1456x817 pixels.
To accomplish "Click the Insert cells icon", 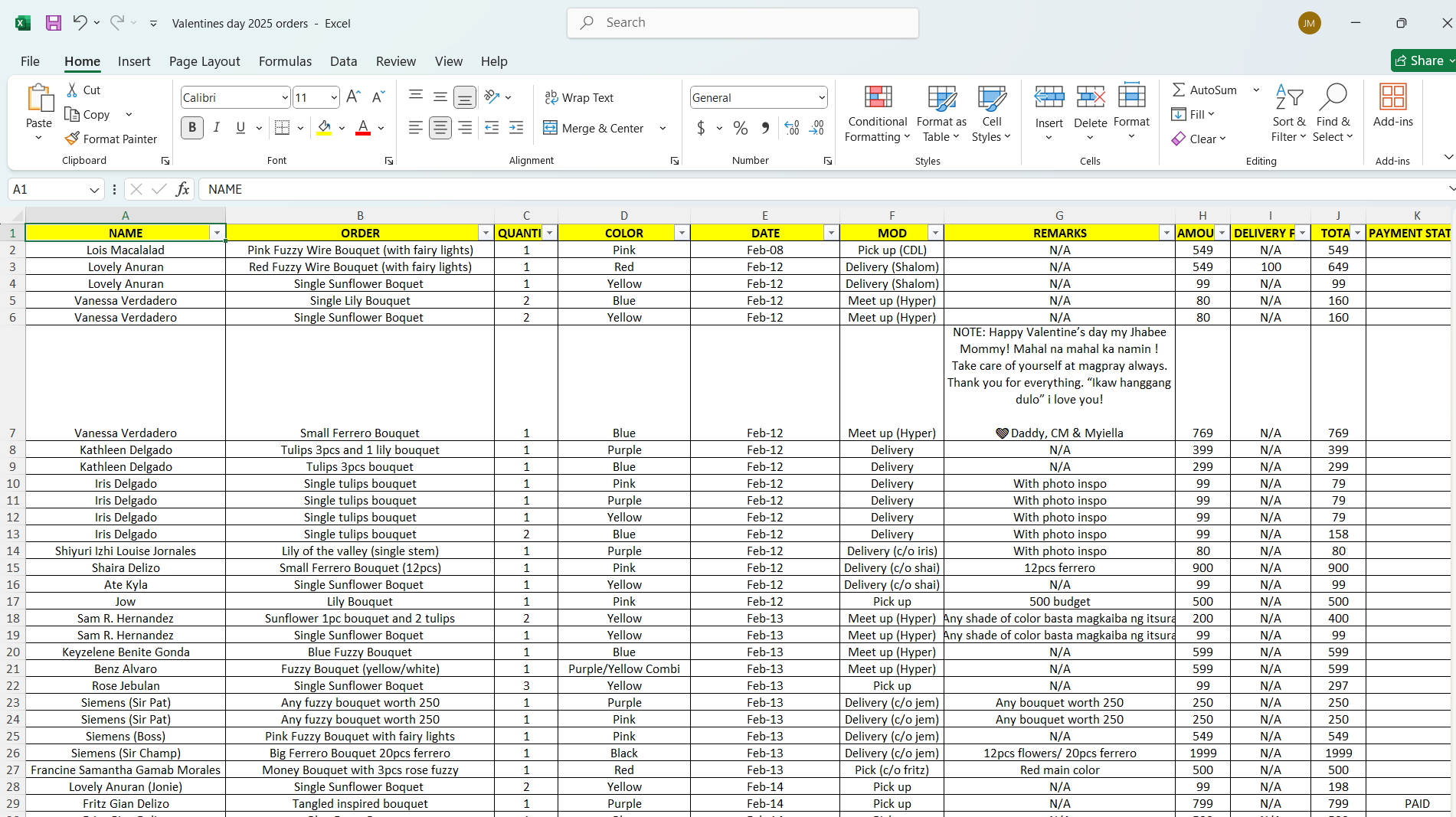I will click(1049, 96).
